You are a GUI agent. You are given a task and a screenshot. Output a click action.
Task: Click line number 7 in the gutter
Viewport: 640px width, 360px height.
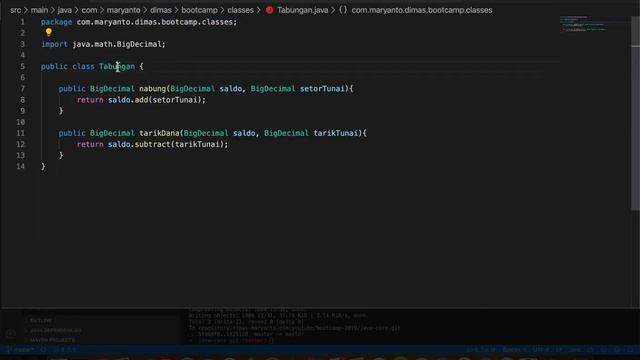(22, 89)
